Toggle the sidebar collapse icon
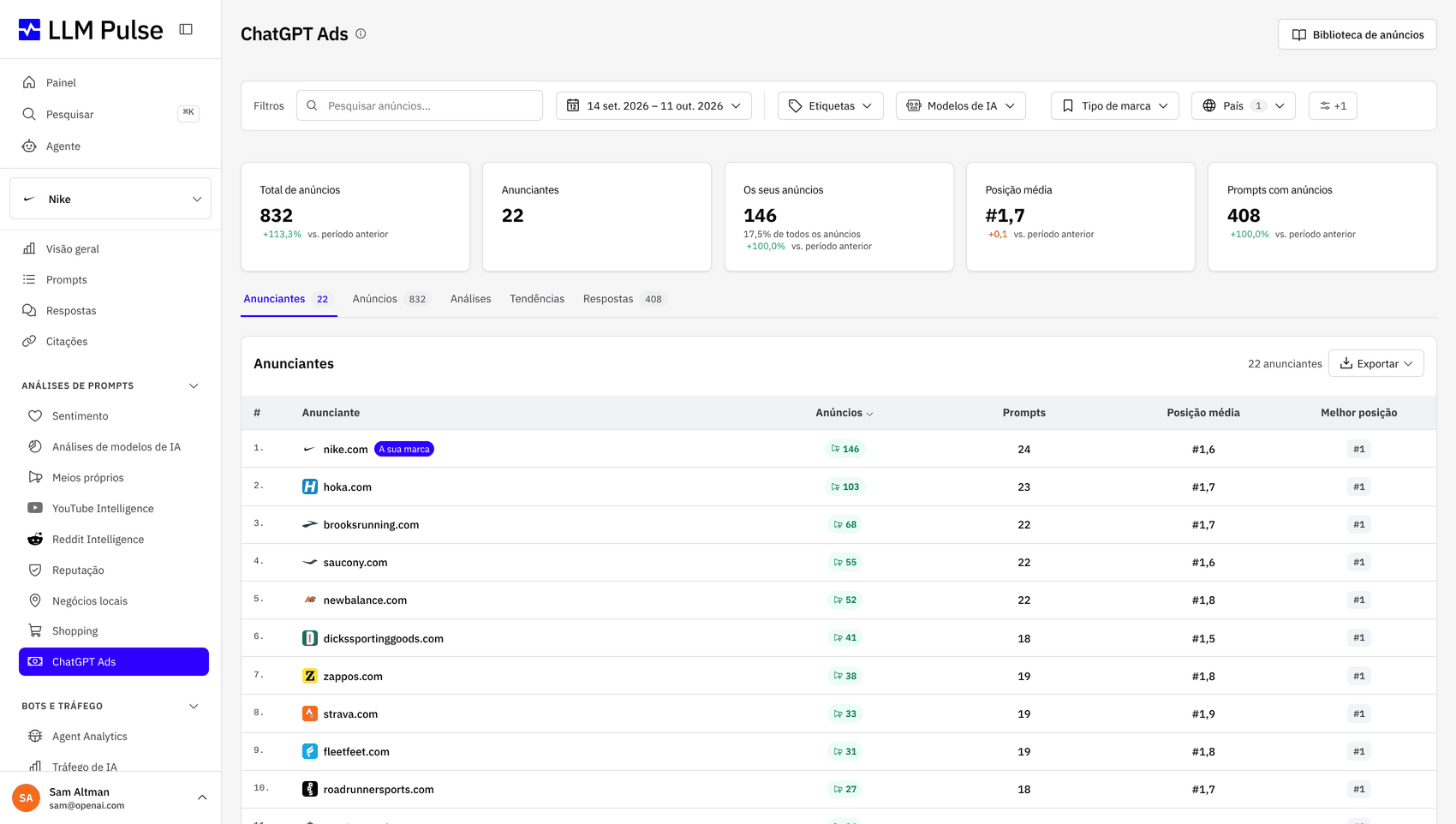Viewport: 1456px width, 824px height. 186,29
